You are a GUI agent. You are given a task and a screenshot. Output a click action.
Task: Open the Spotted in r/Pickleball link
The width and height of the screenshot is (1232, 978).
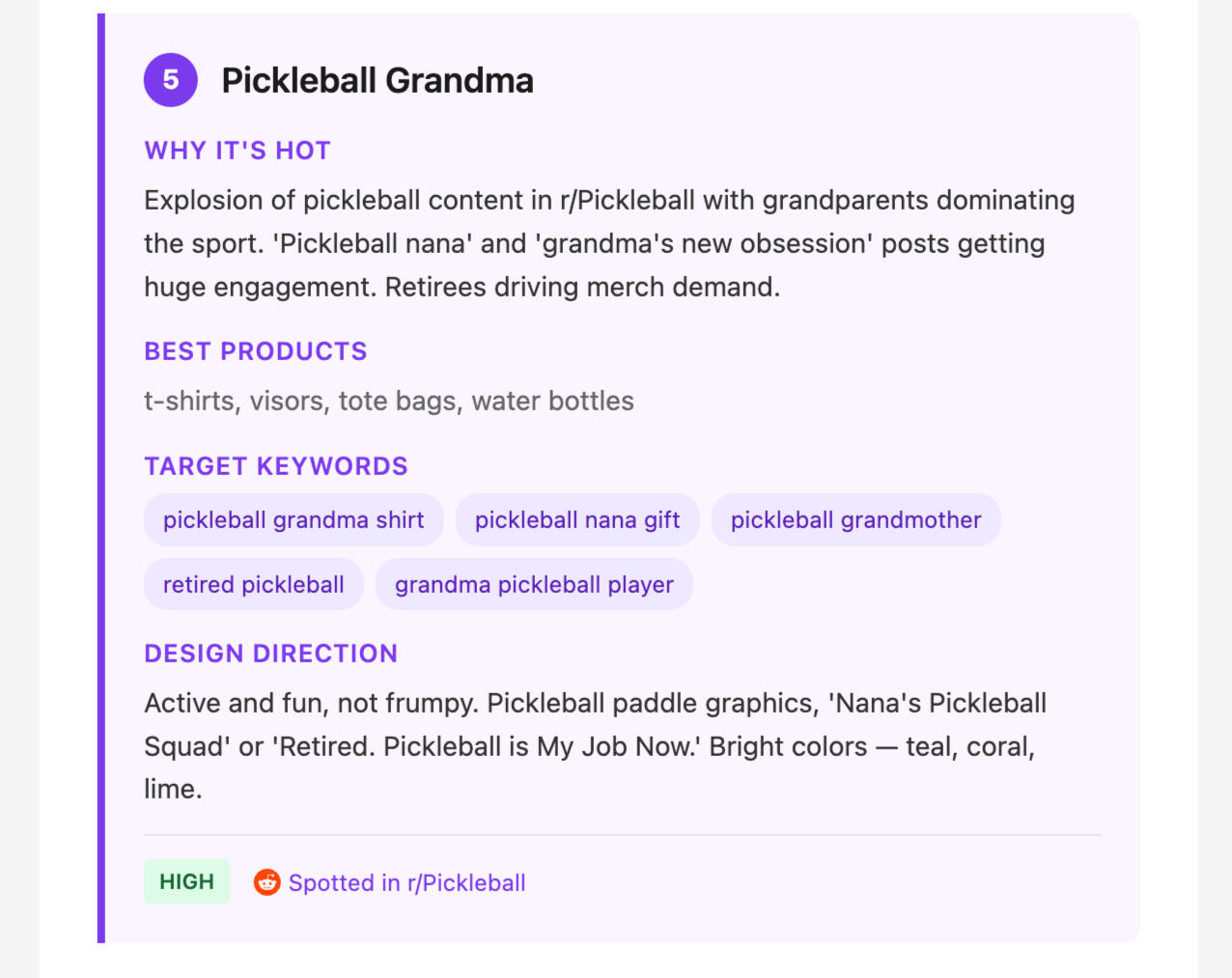tap(406, 883)
